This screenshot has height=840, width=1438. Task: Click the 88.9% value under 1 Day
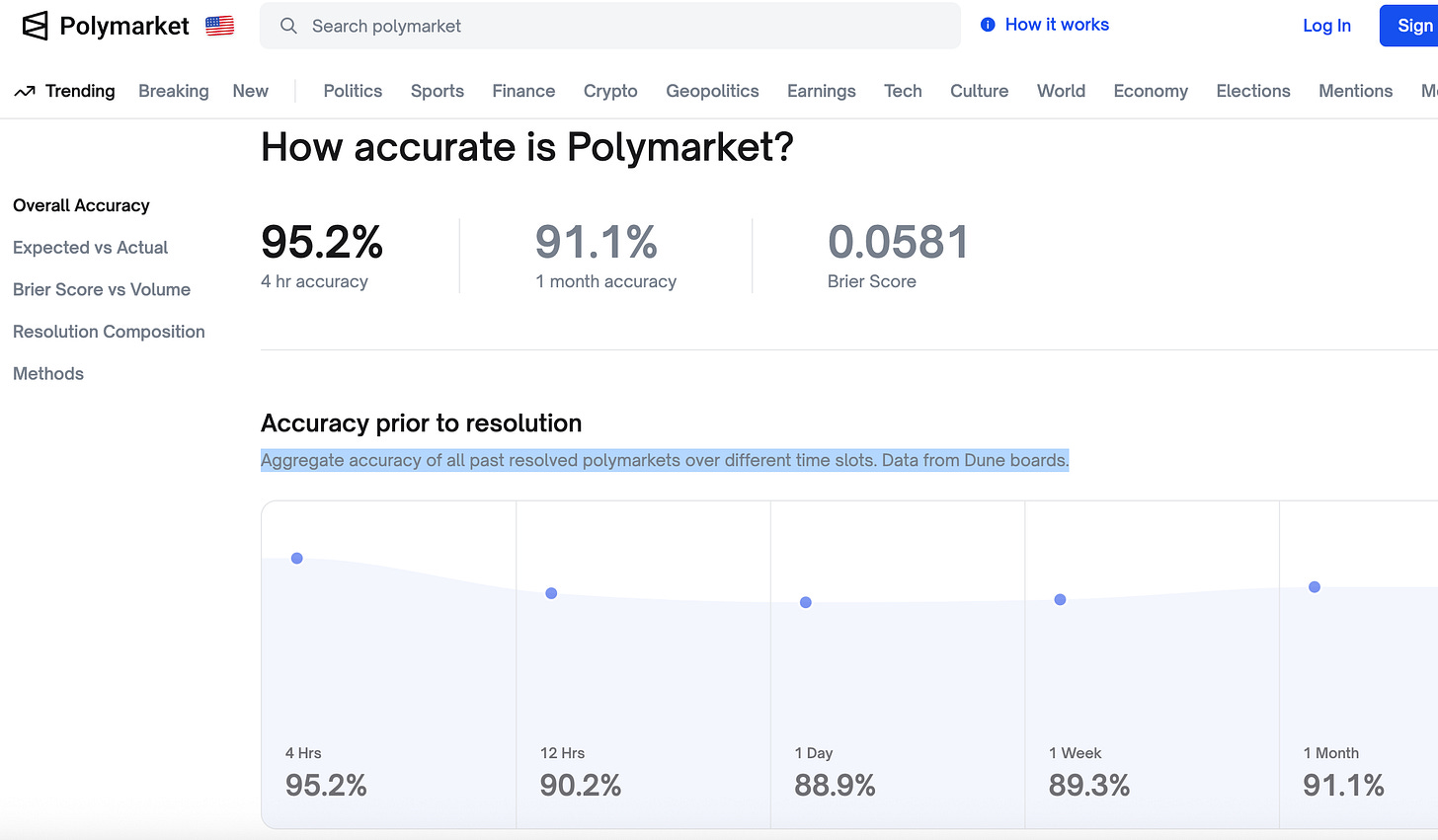(x=836, y=786)
